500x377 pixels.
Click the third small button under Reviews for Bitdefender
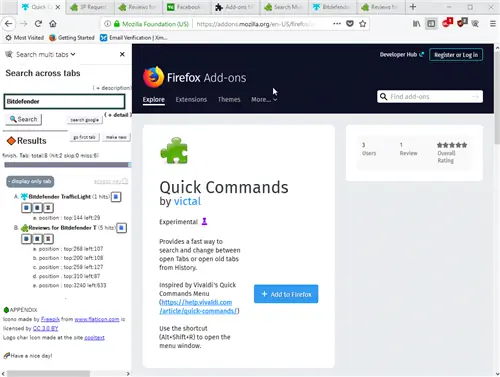[x=48, y=239]
